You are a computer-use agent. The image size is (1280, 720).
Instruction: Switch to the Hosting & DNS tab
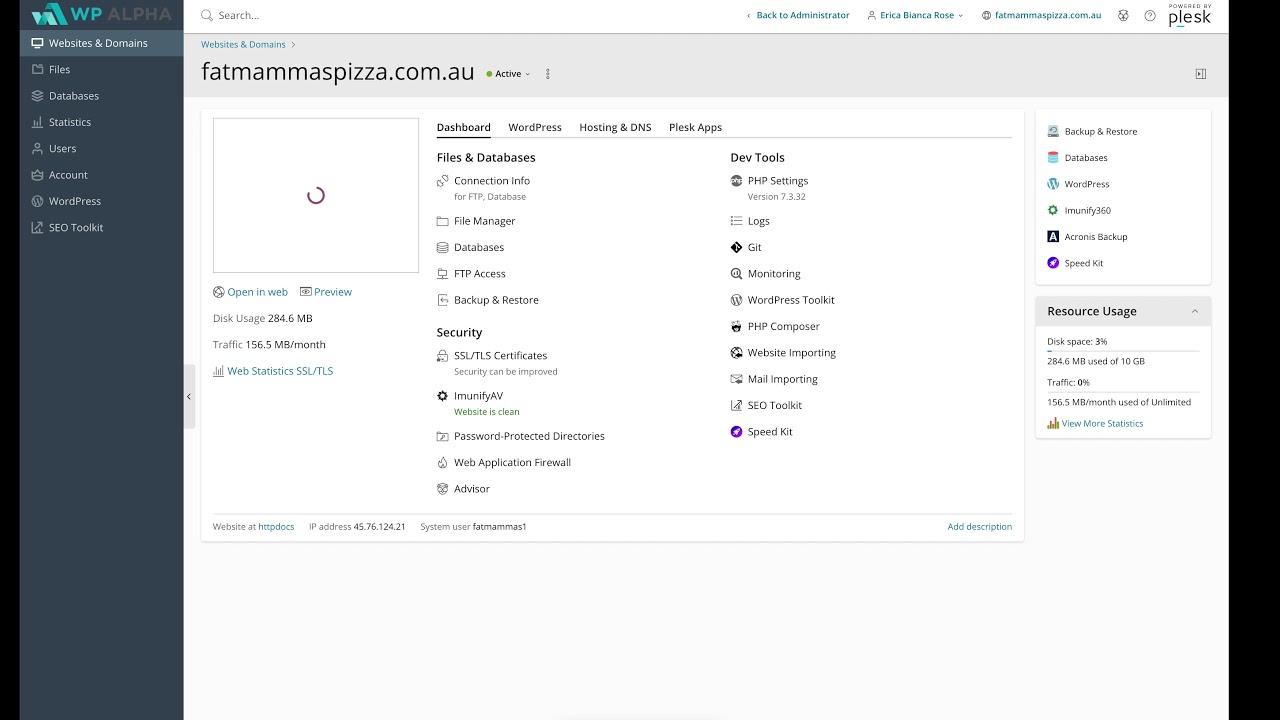tap(615, 128)
